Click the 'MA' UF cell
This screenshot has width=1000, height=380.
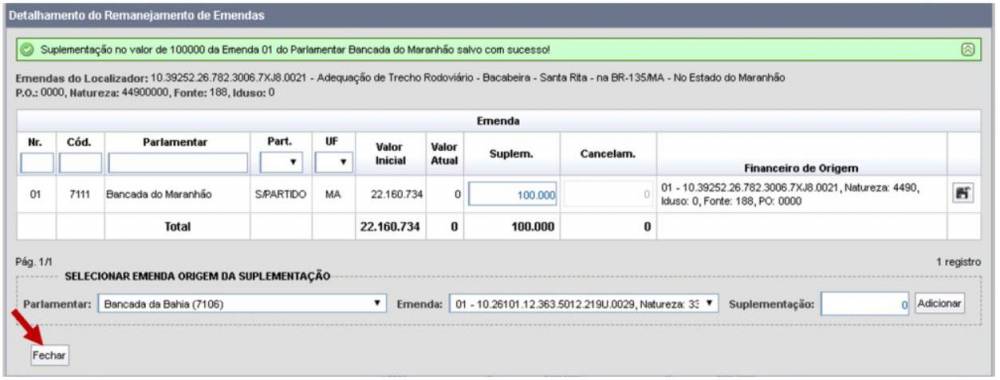coord(333,194)
